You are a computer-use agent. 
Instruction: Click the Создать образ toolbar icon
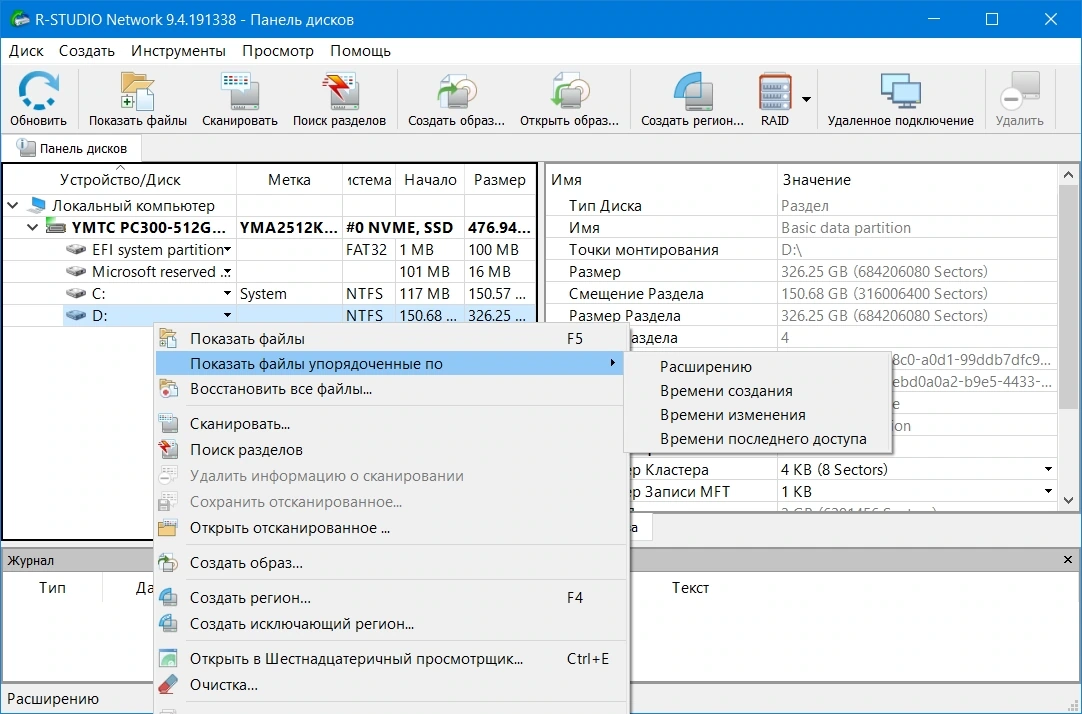tap(456, 91)
